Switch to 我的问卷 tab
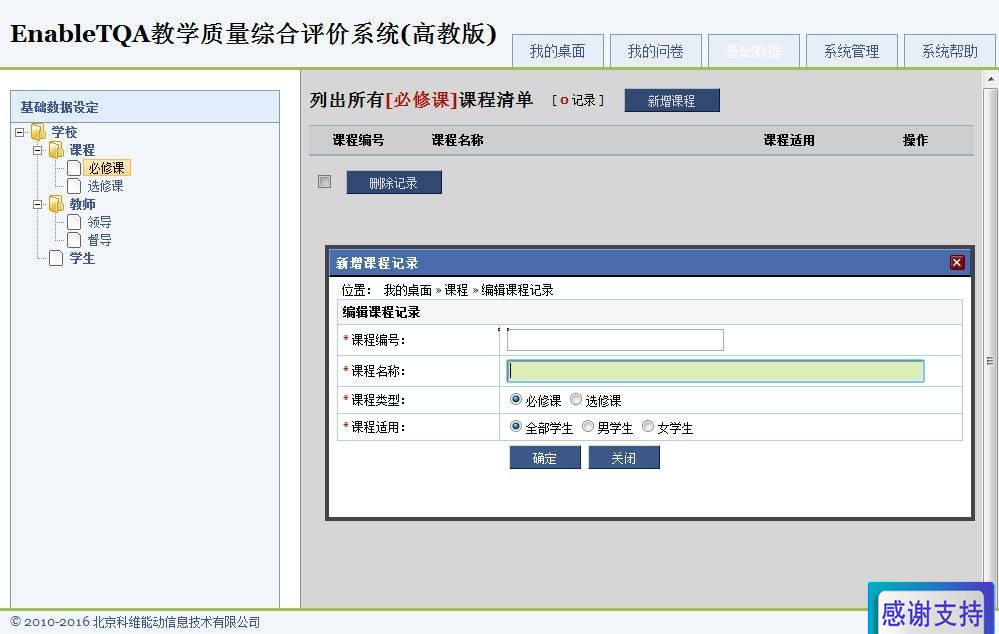 pyautogui.click(x=656, y=51)
